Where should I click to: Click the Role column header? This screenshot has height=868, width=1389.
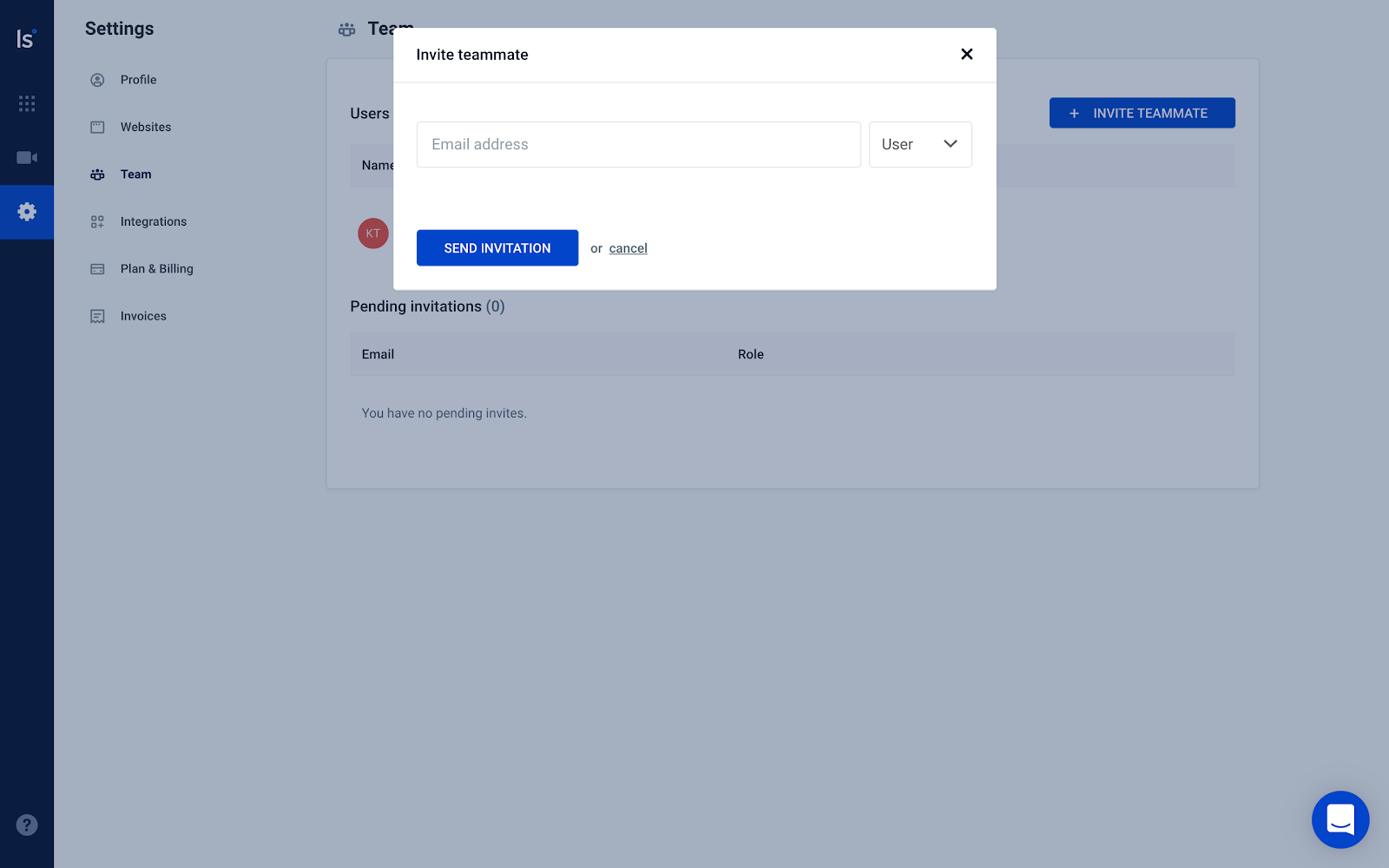pos(750,354)
